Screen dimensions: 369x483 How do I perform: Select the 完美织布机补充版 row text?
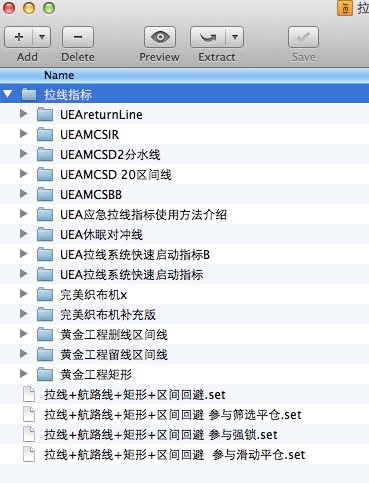pyautogui.click(x=108, y=315)
